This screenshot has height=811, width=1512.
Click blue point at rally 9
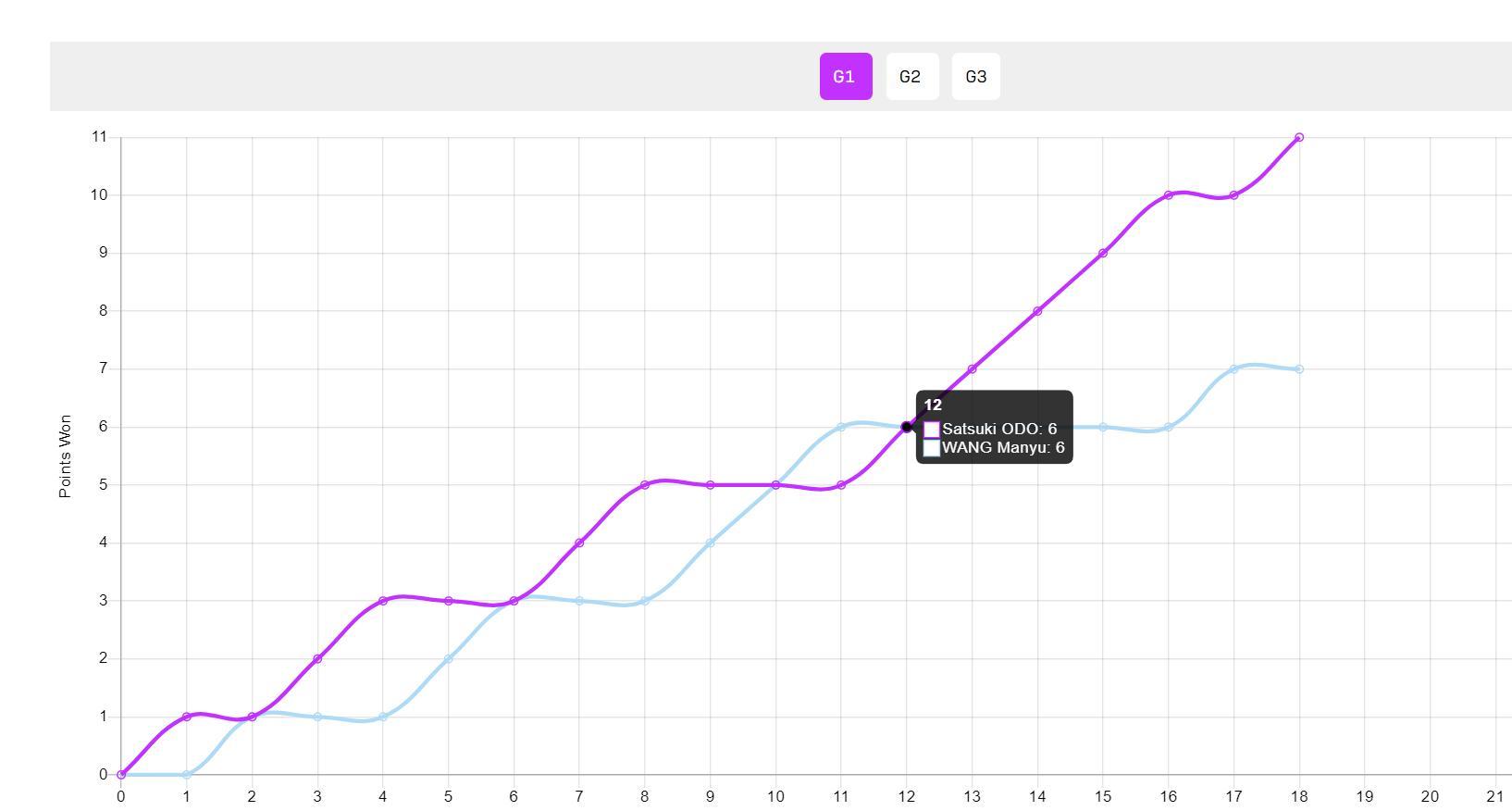711,543
